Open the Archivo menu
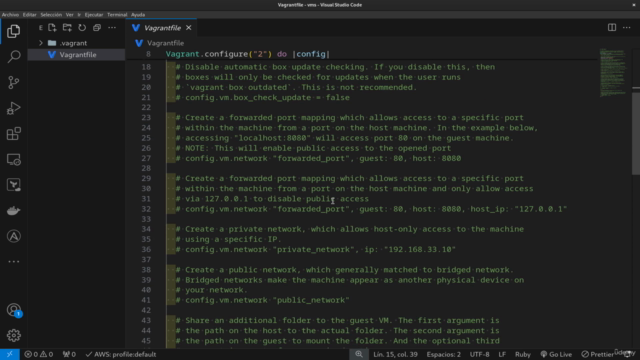The width and height of the screenshot is (640, 360). click(10, 14)
